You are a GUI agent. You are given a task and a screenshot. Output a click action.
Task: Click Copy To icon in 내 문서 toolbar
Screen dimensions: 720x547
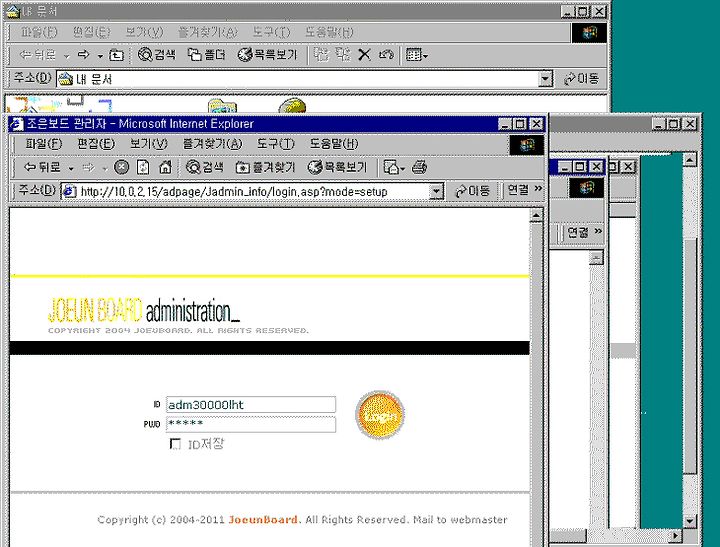[343, 55]
